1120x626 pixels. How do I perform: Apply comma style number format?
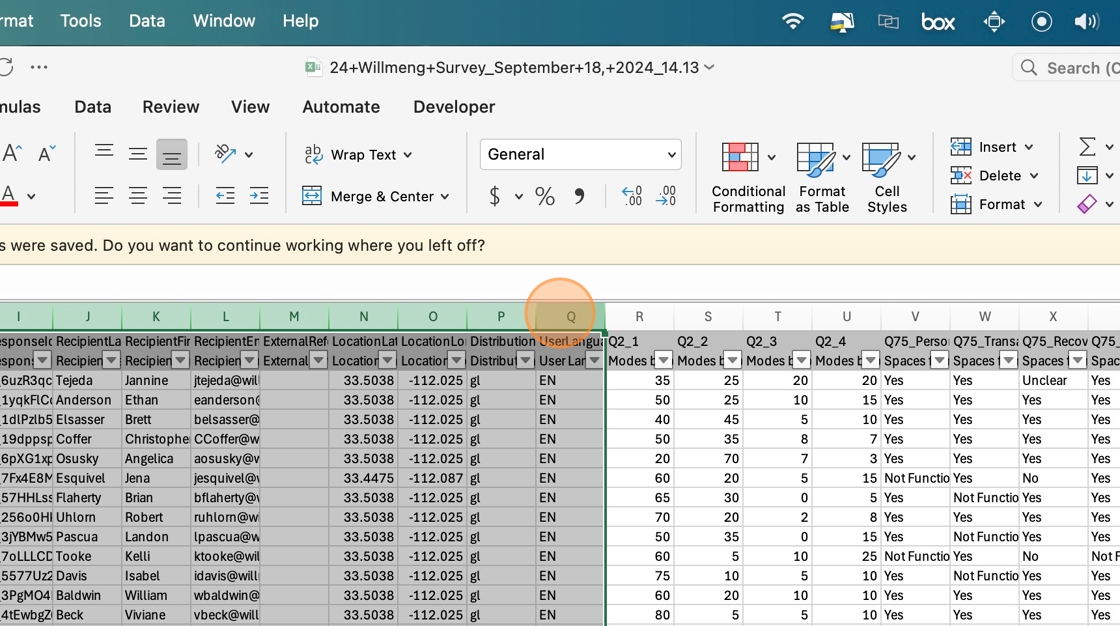tap(579, 197)
